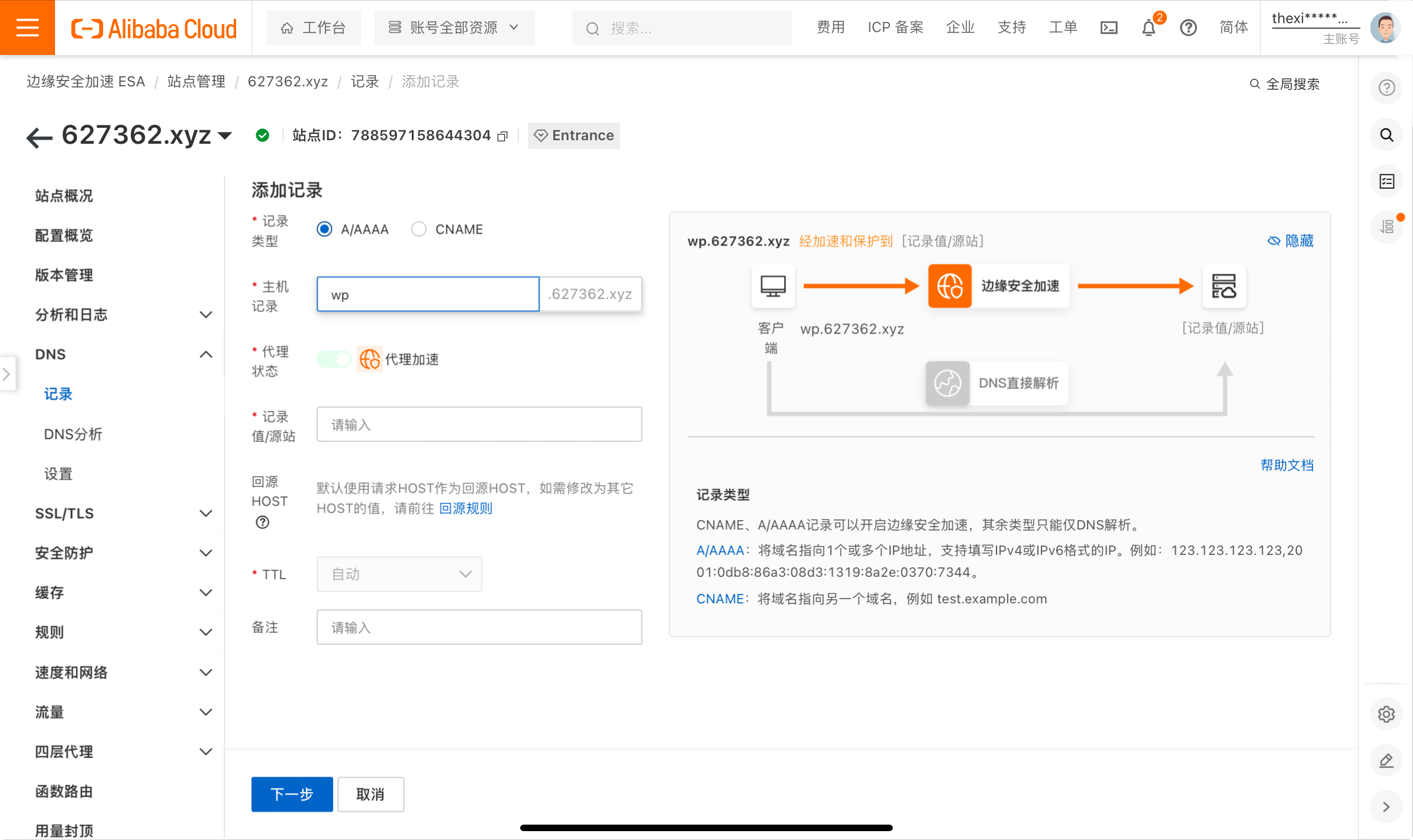Focus the 记录值/源站 input field
This screenshot has width=1413, height=840.
(x=479, y=424)
